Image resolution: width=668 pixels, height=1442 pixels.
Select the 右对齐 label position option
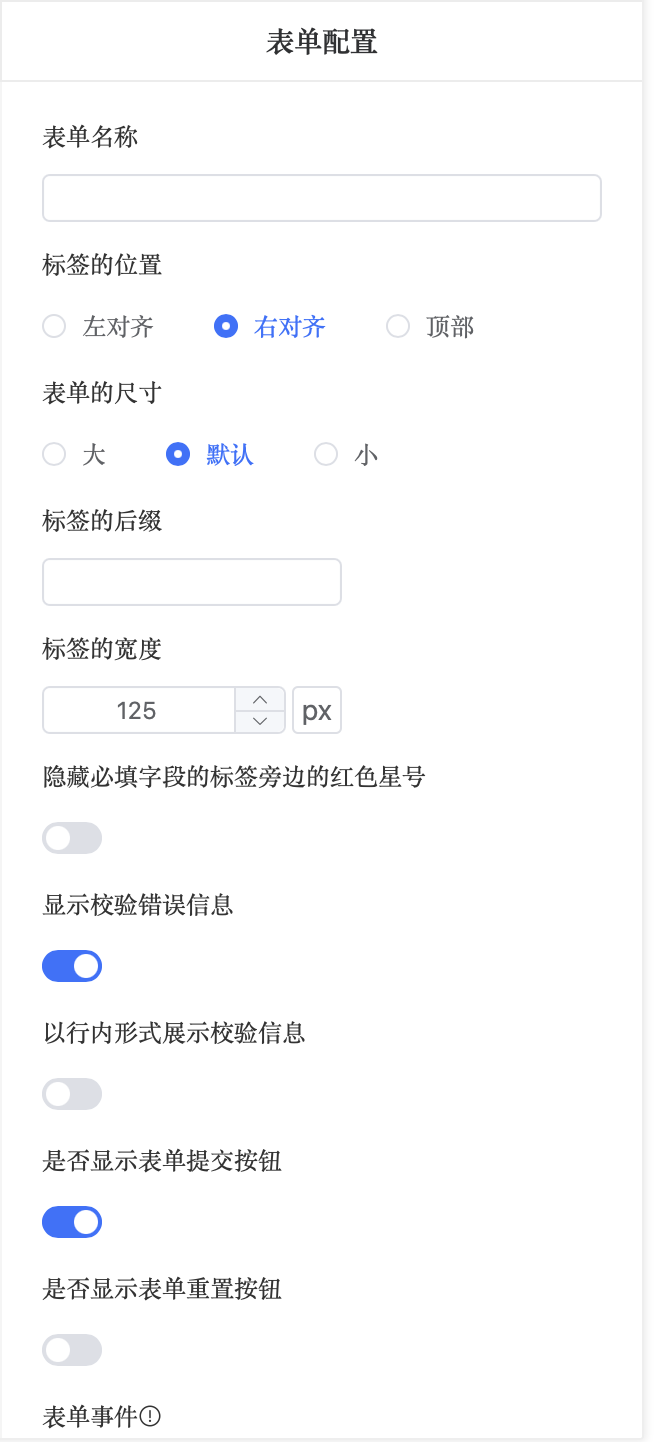(226, 326)
